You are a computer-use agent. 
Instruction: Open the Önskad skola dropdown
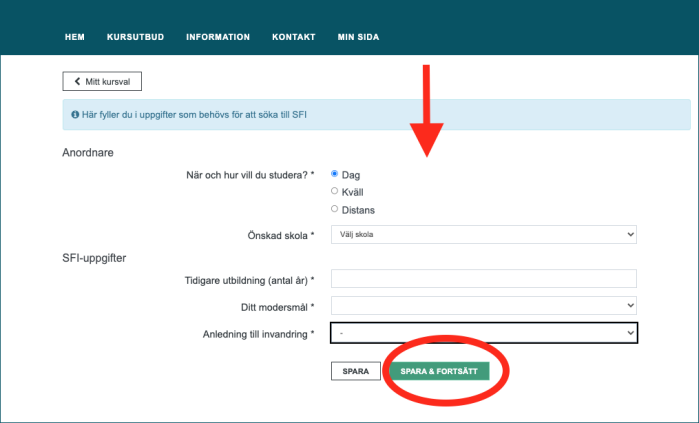483,234
